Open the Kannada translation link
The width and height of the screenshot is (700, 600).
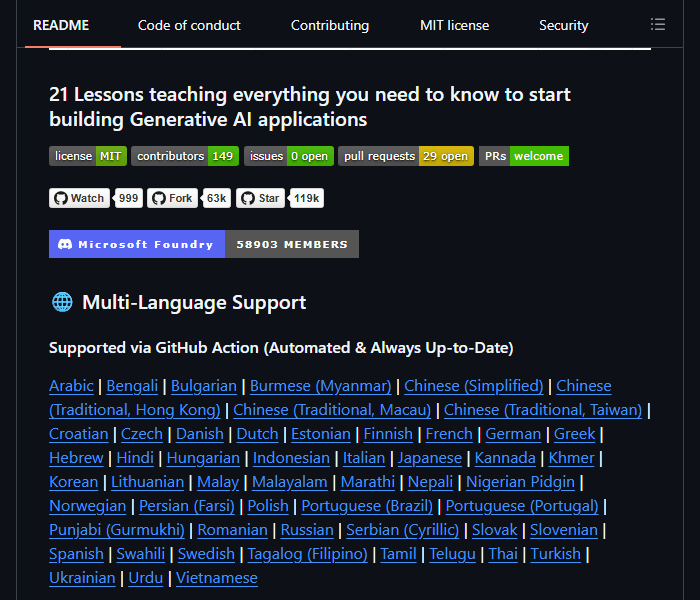(x=505, y=458)
